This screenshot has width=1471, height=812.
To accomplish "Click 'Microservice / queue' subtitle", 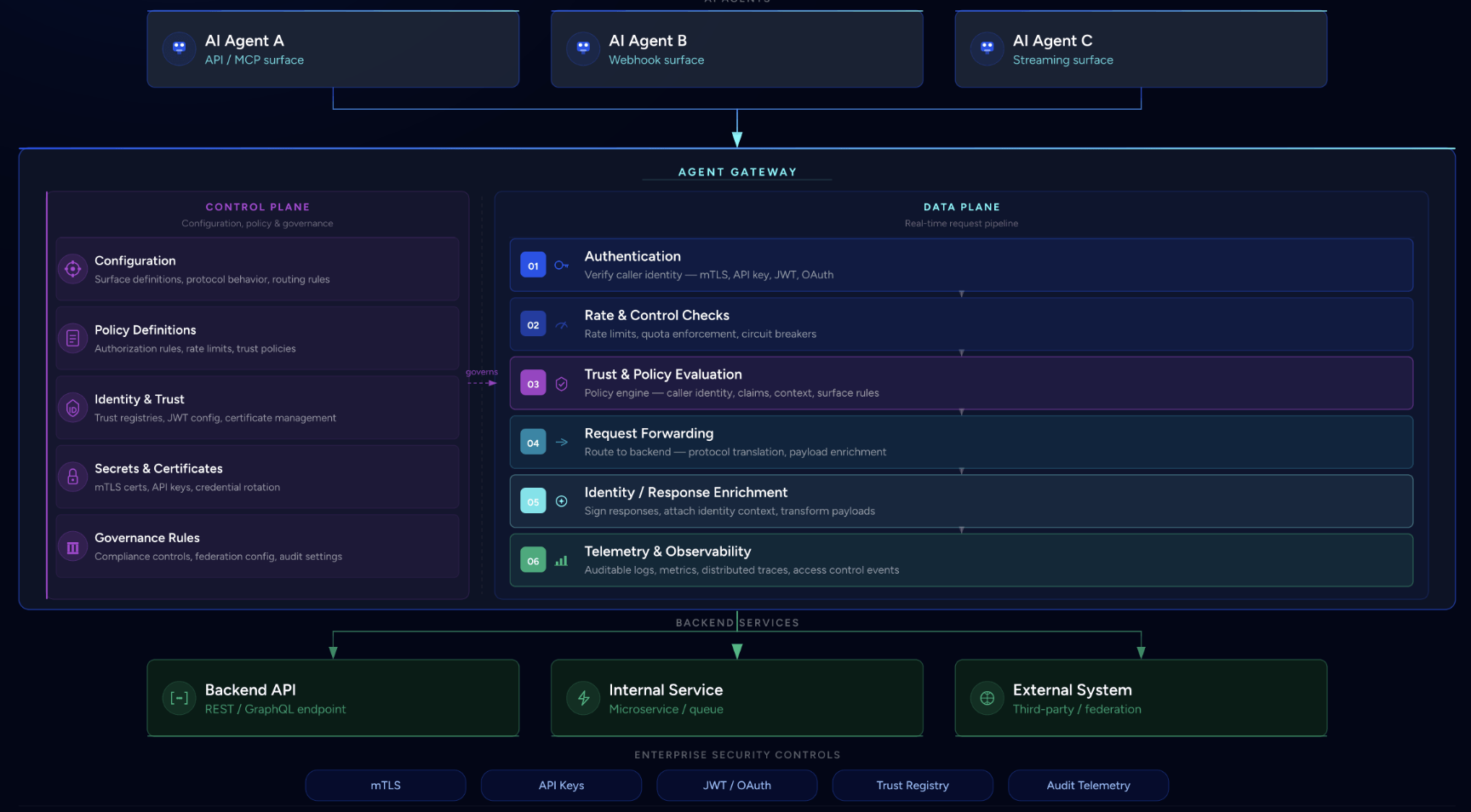I will tap(666, 710).
